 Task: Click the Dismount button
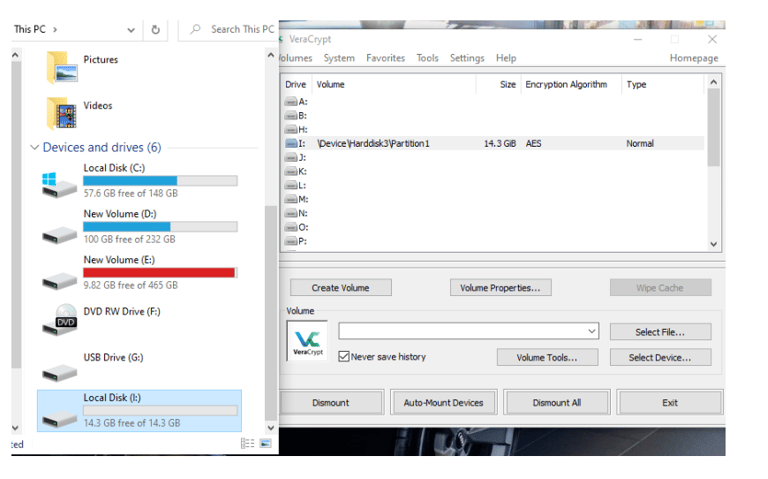[x=331, y=402]
